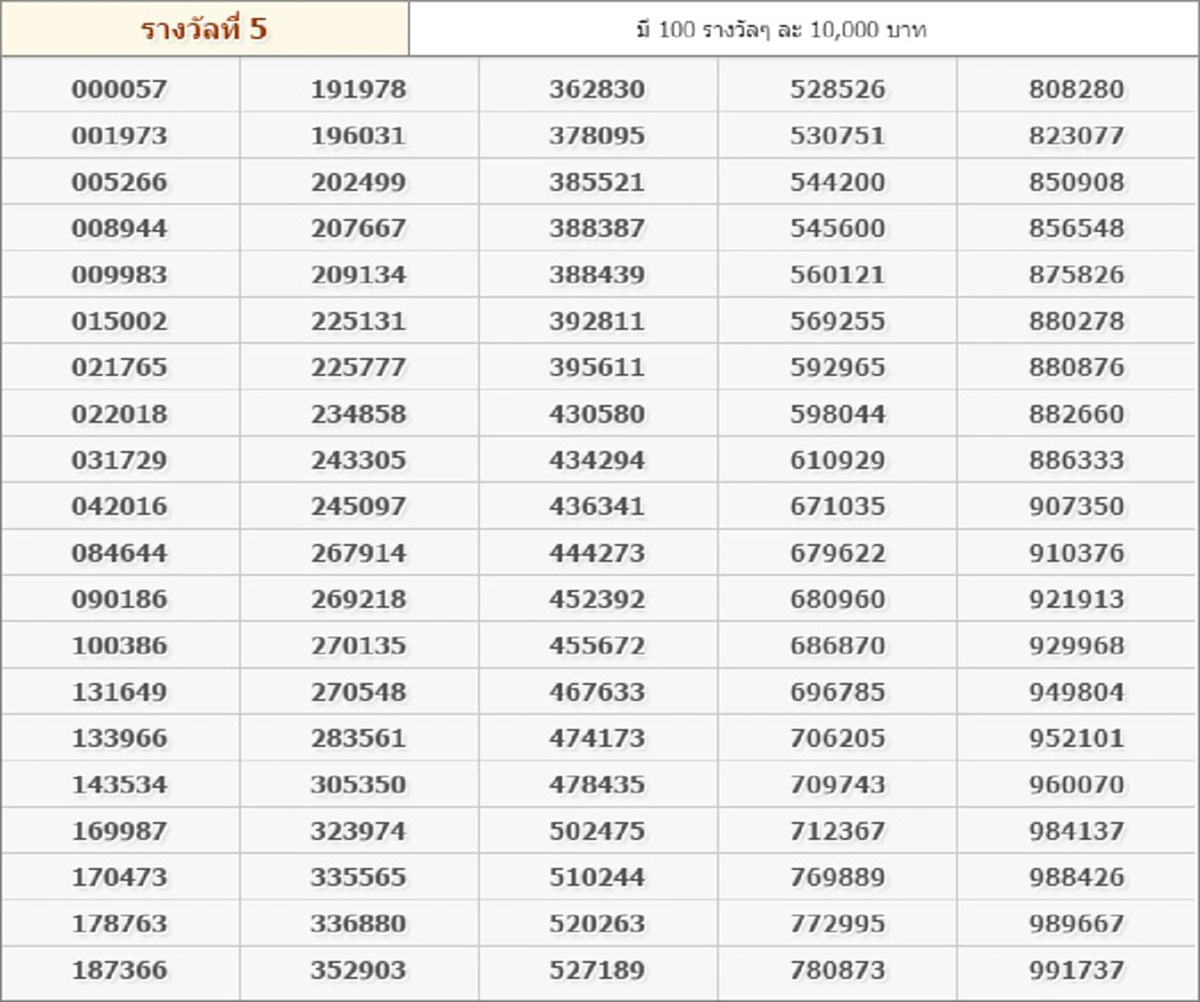This screenshot has height=1002, width=1200.
Task: Choose number 392811
Action: 597,321
